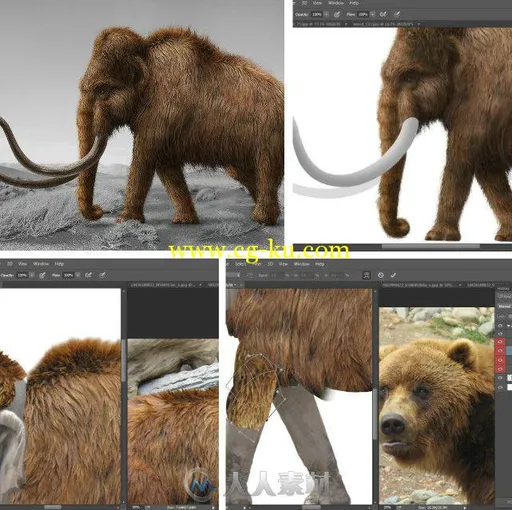512x510 pixels.
Task: Commit the transform with the checkmark icon
Action: click(x=393, y=275)
